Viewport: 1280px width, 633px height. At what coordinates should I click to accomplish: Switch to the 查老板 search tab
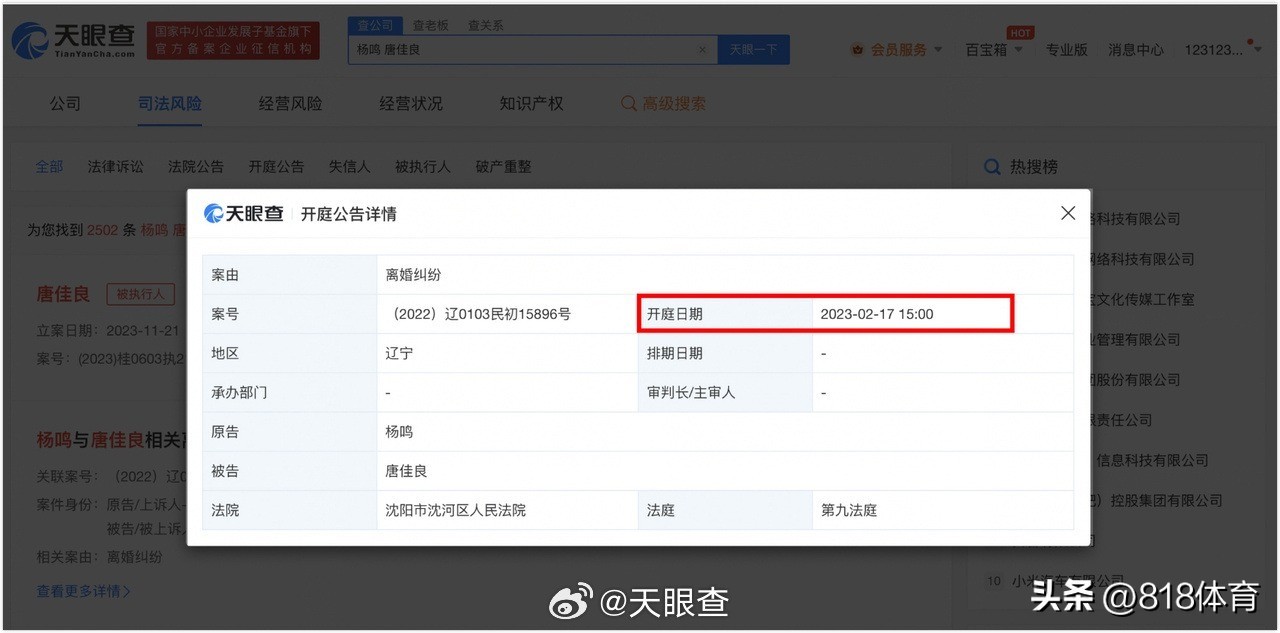[431, 25]
